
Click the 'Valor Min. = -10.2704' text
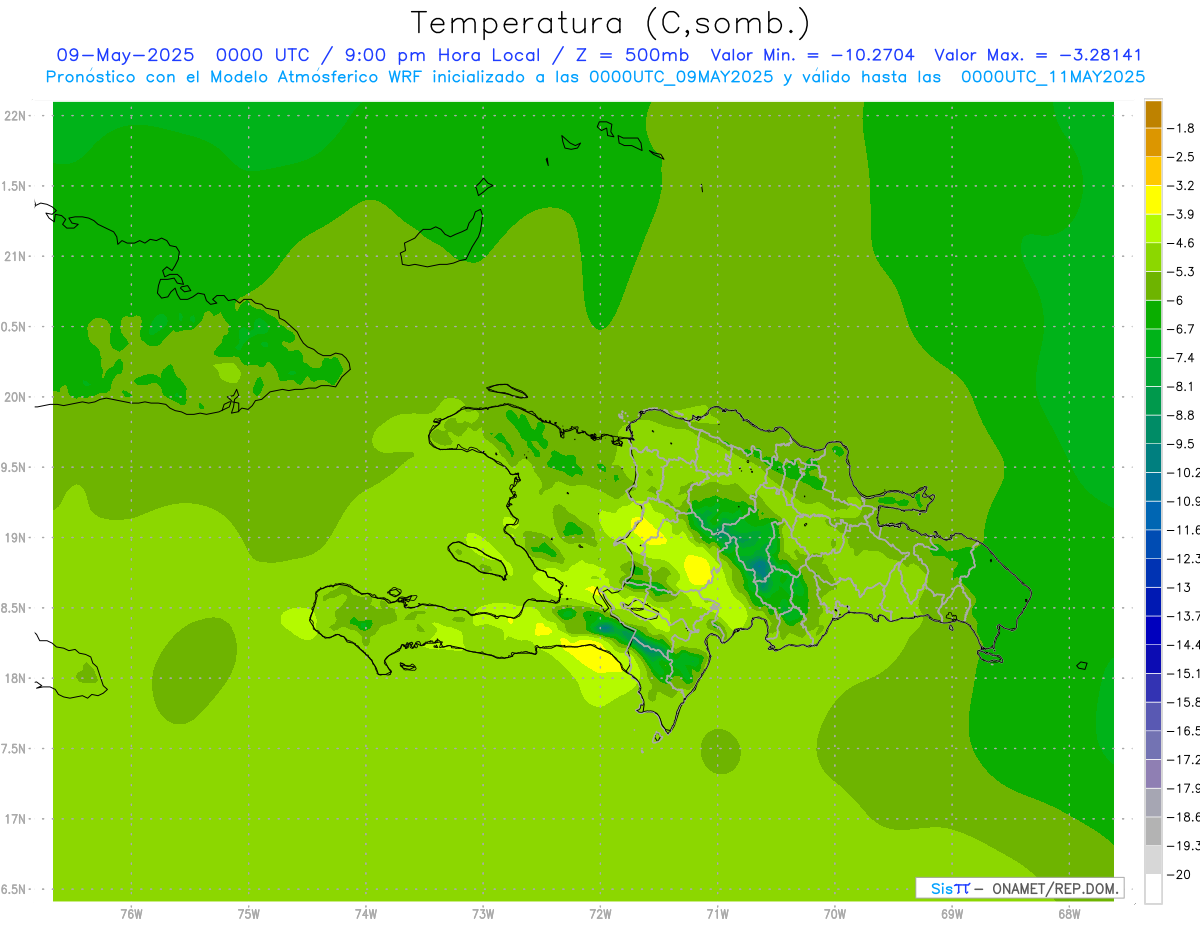point(812,55)
